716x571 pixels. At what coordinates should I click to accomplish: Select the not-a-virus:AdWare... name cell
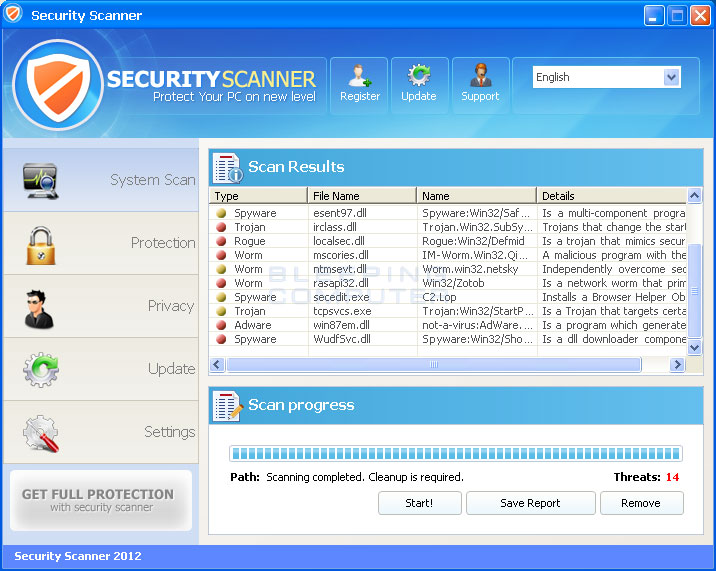coord(477,325)
